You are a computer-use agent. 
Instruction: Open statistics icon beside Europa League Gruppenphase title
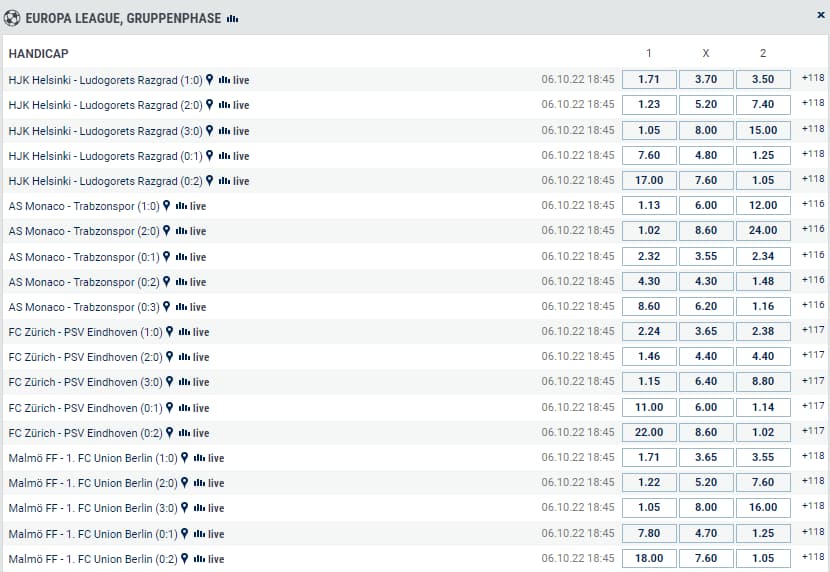click(x=233, y=18)
